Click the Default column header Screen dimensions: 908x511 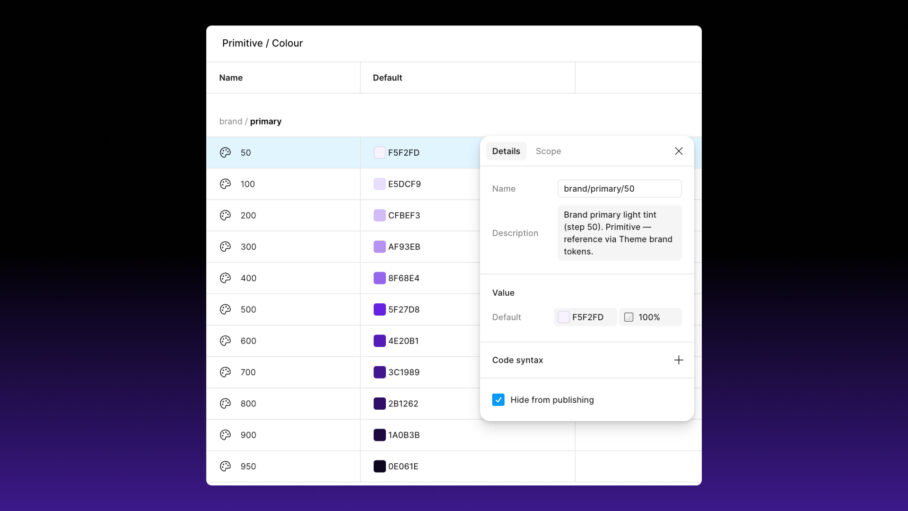387,78
